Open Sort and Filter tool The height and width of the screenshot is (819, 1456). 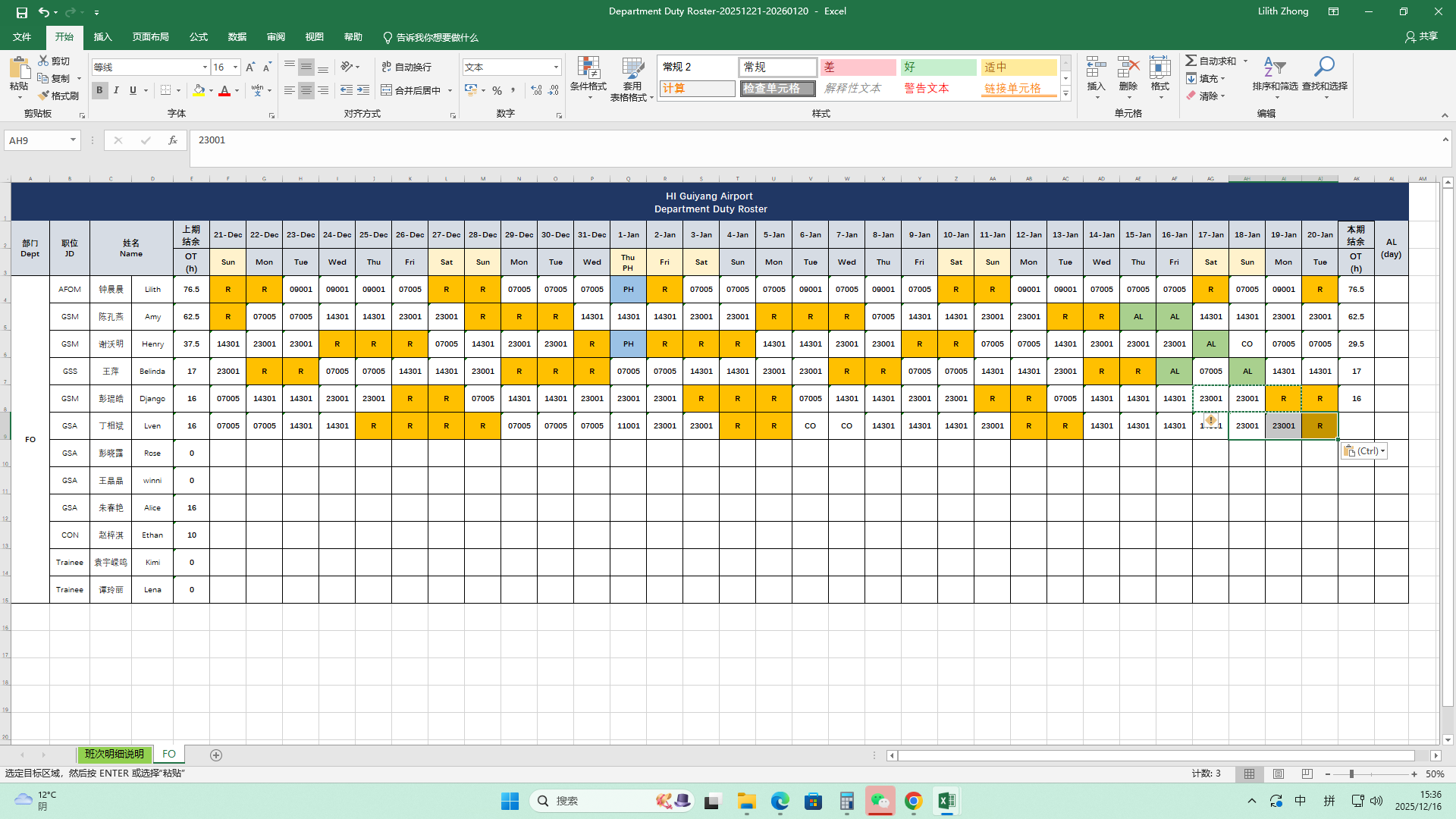(1274, 68)
